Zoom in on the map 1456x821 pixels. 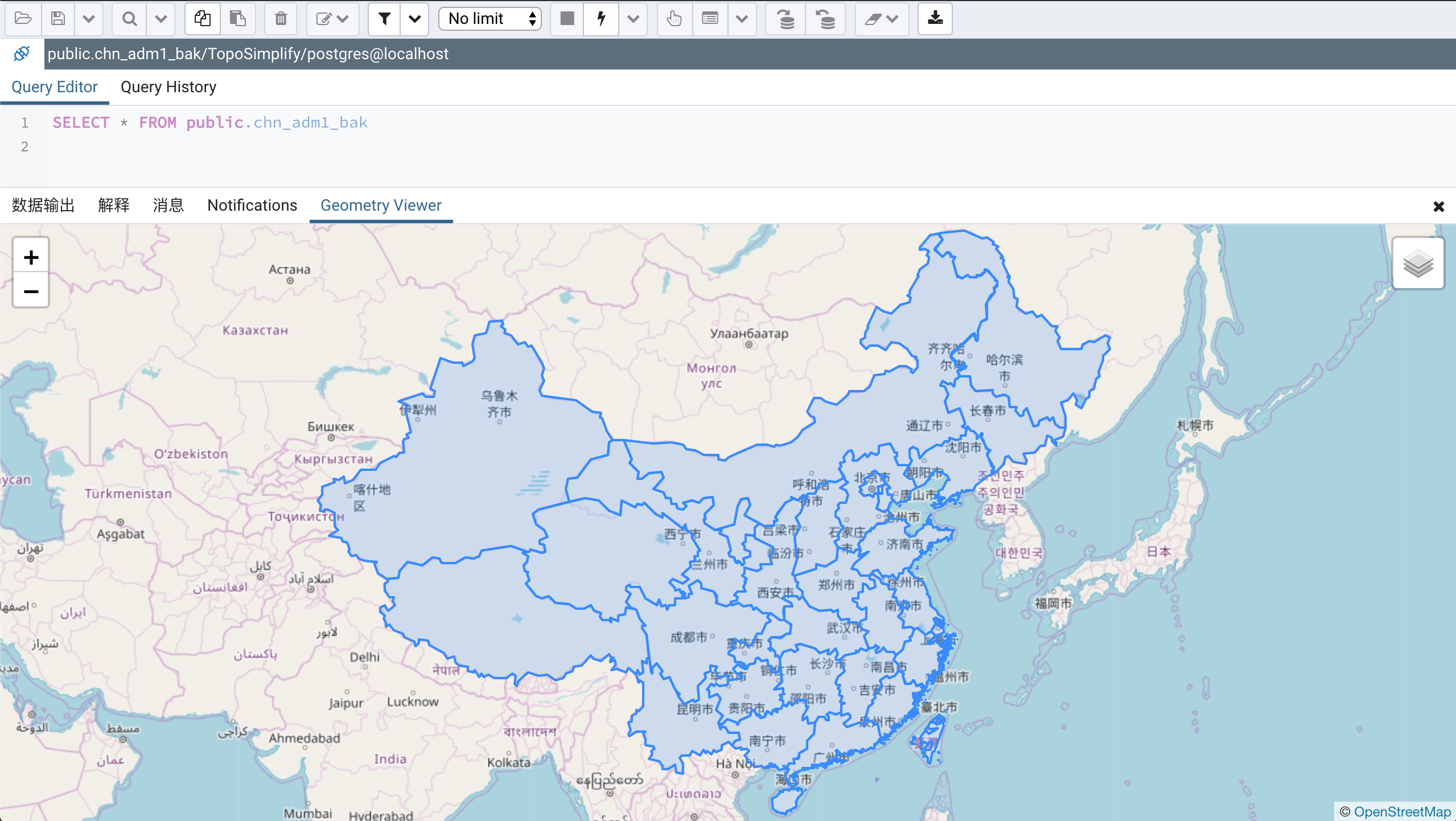[31, 257]
